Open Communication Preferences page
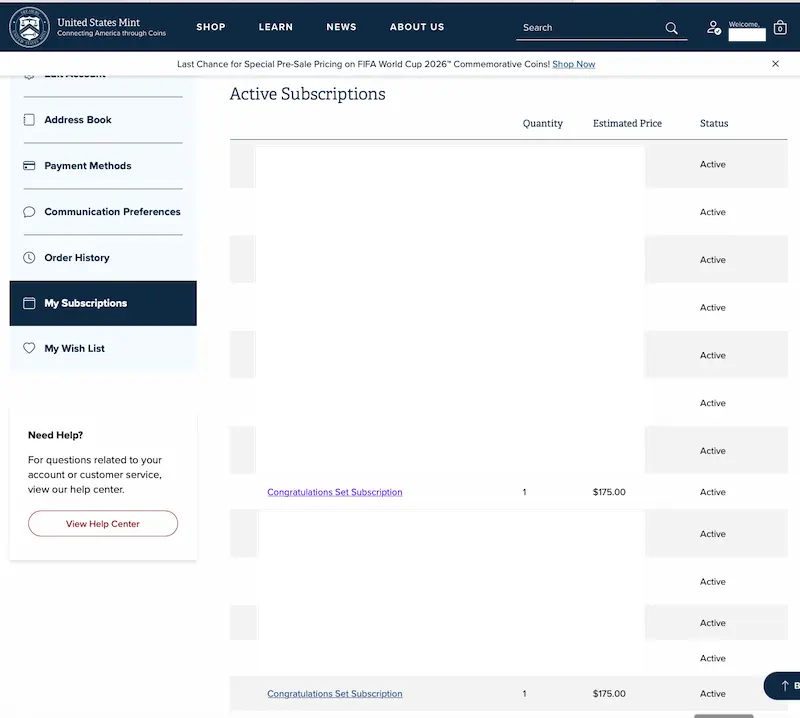This screenshot has height=718, width=800. [112, 212]
